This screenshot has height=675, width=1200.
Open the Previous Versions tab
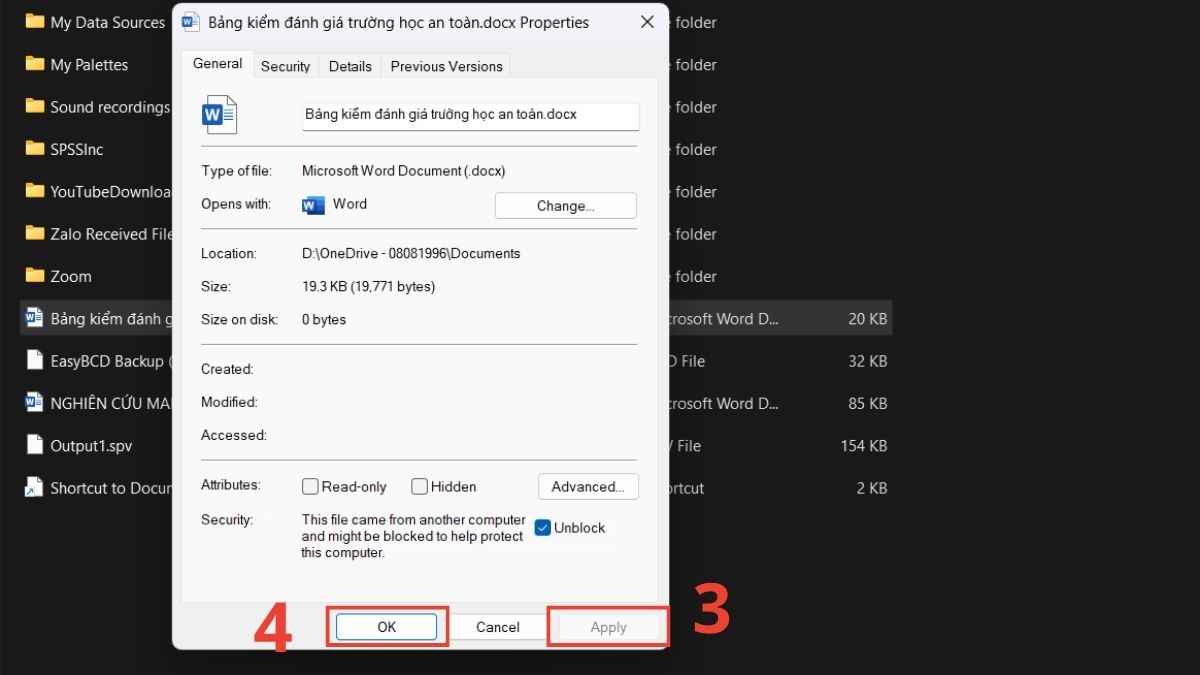[x=446, y=66]
